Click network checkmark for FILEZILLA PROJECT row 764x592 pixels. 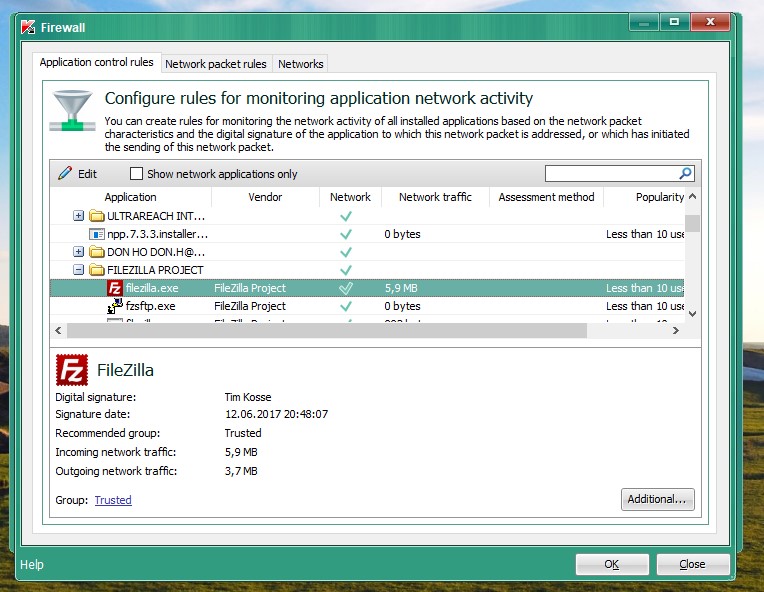point(346,270)
